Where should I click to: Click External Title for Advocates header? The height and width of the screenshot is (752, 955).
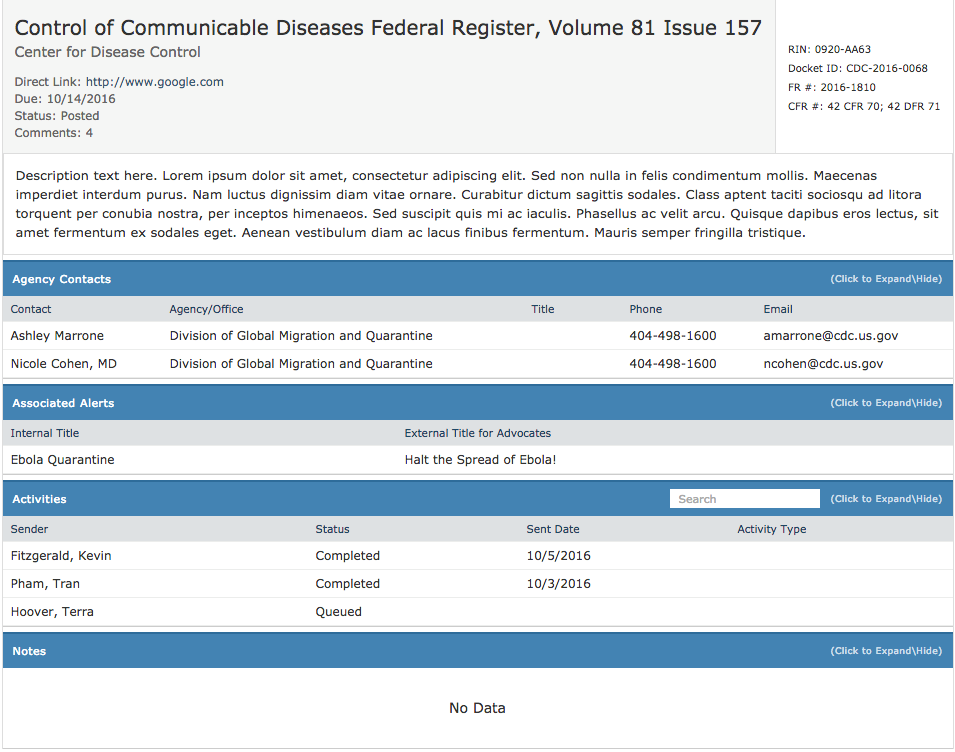point(478,433)
